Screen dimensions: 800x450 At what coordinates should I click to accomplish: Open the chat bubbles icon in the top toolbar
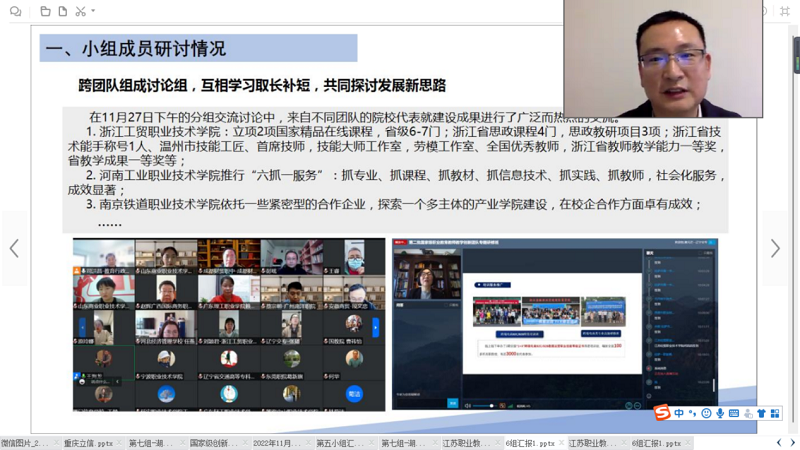[x=15, y=11]
